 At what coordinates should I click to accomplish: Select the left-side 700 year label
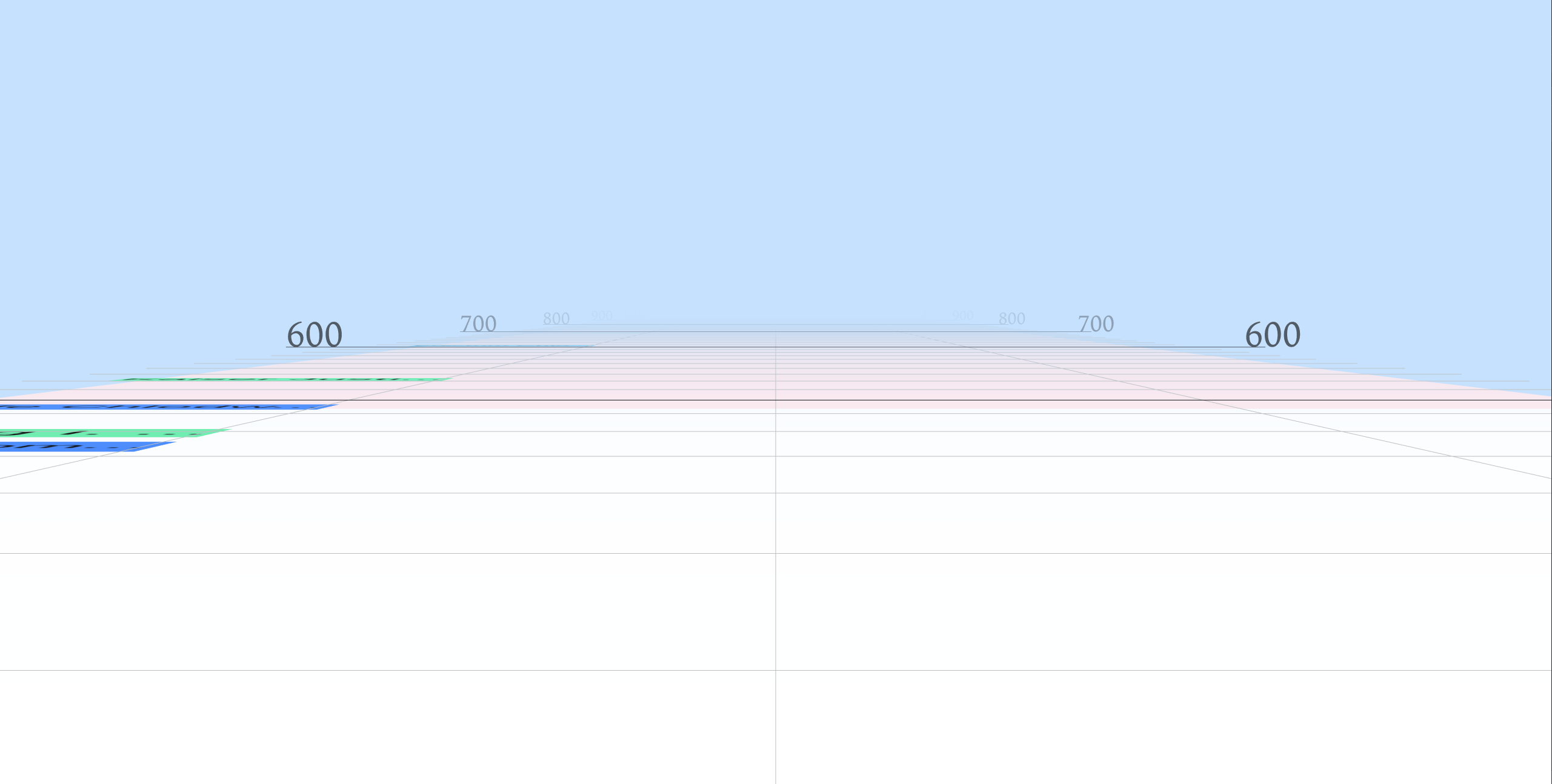(478, 324)
